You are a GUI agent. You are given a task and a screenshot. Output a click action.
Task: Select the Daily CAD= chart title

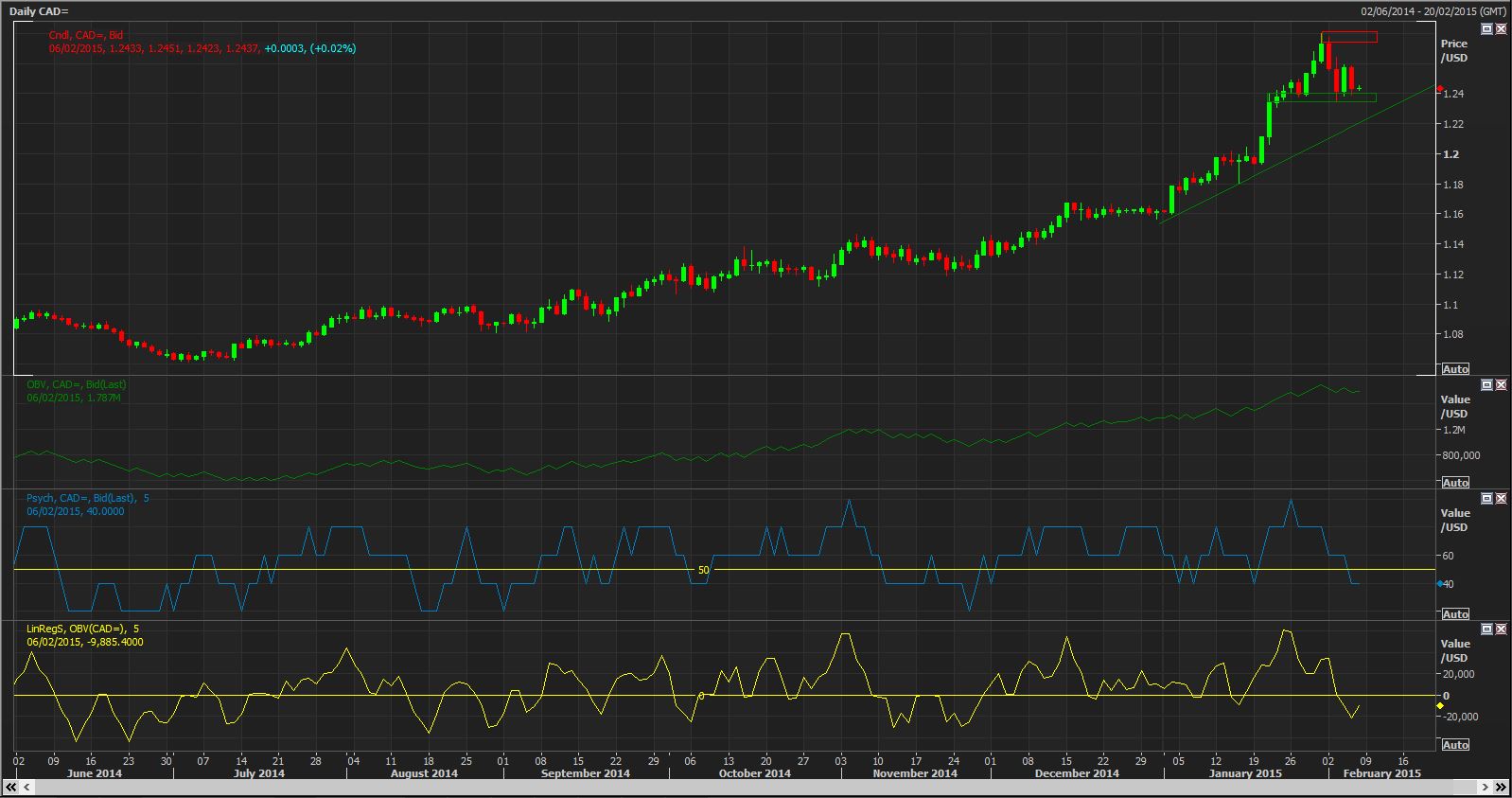point(40,11)
